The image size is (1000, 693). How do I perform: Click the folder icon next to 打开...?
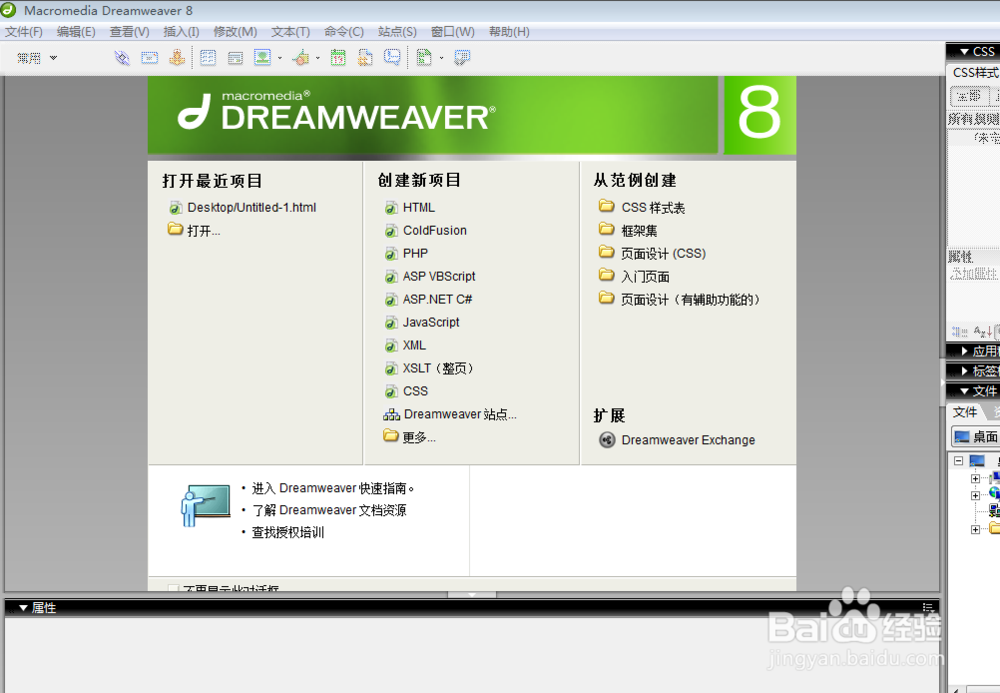175,229
